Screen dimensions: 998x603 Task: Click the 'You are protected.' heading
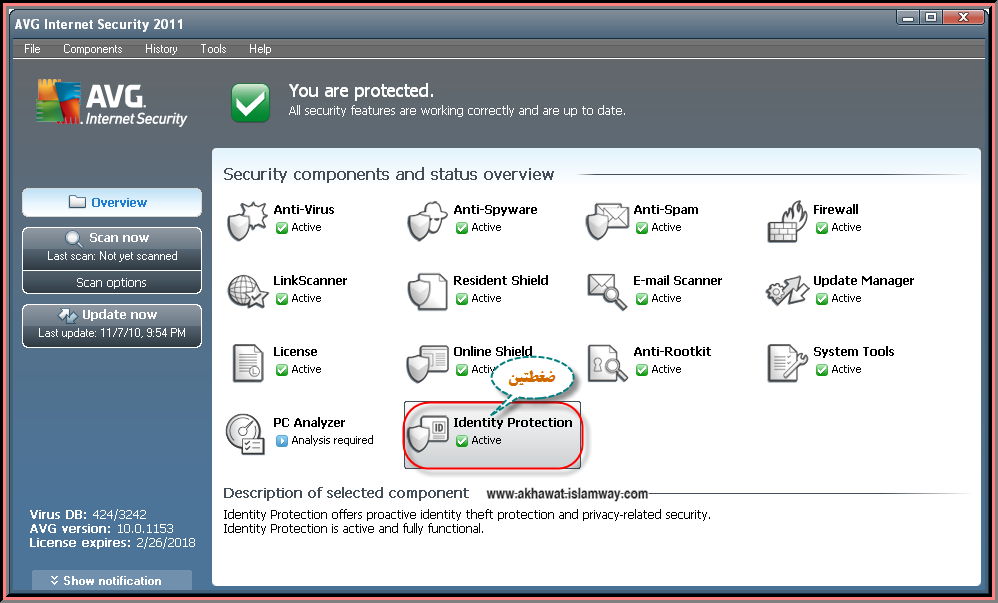click(x=362, y=91)
